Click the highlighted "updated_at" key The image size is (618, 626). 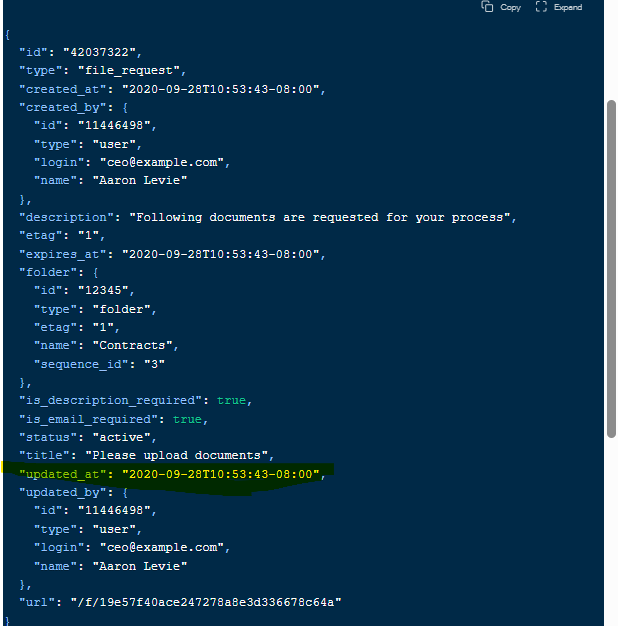pyautogui.click(x=63, y=474)
